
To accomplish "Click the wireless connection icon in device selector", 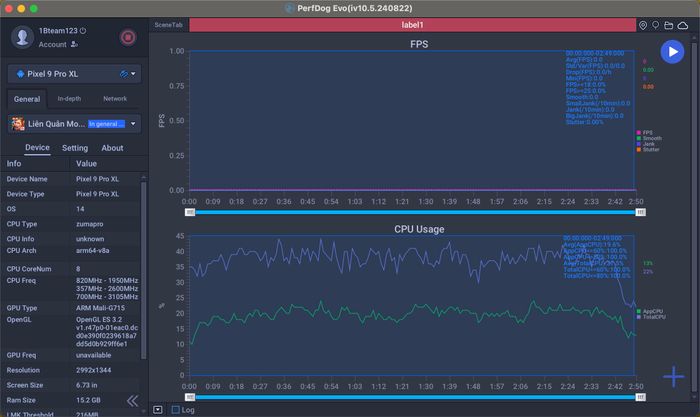I will (124, 74).
